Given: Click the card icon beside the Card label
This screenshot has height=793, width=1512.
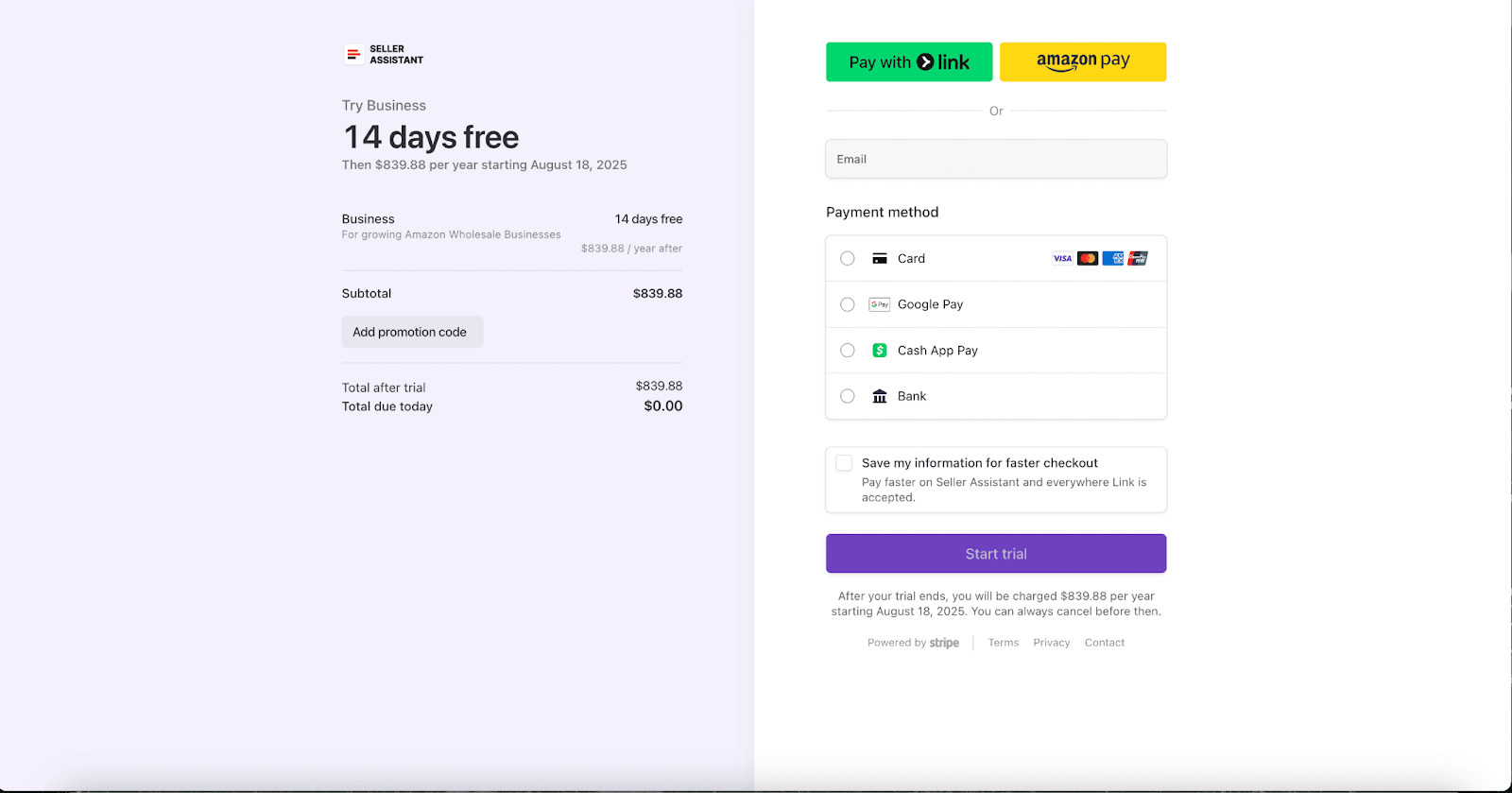Looking at the screenshot, I should click(x=878, y=258).
